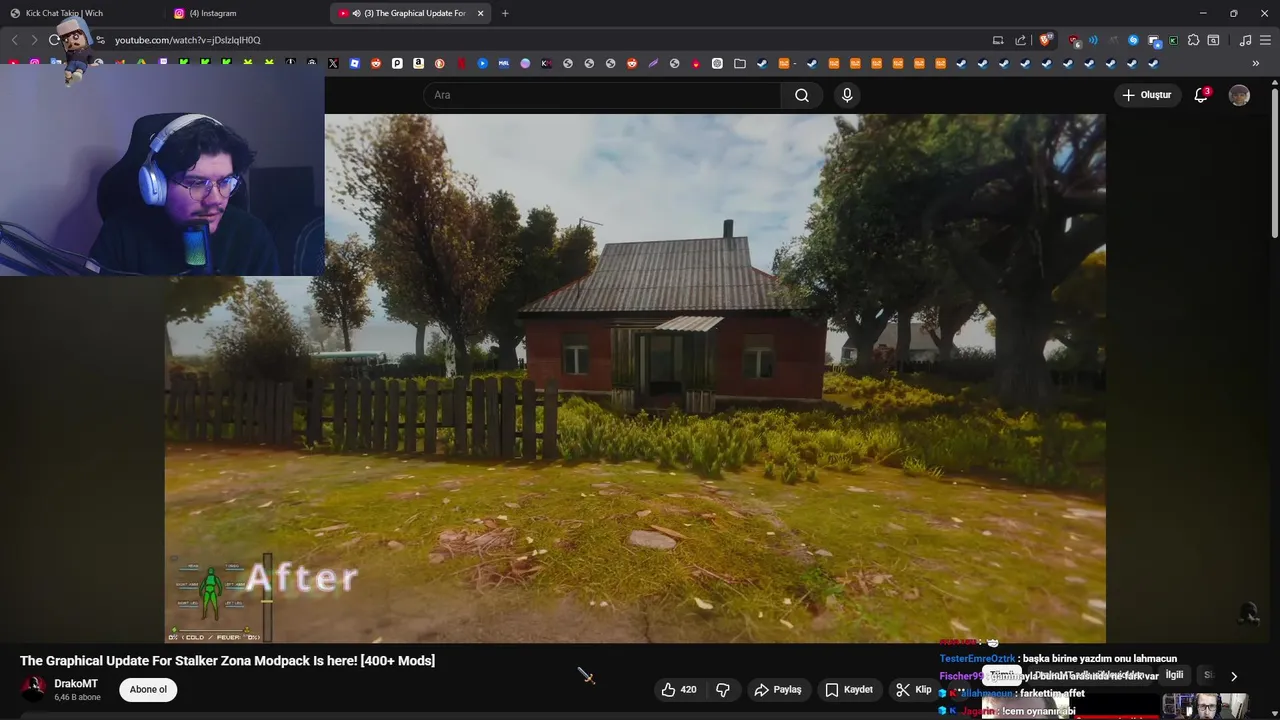This screenshot has width=1280, height=720.
Task: Select the İlgili filter chip
Action: 1174,675
